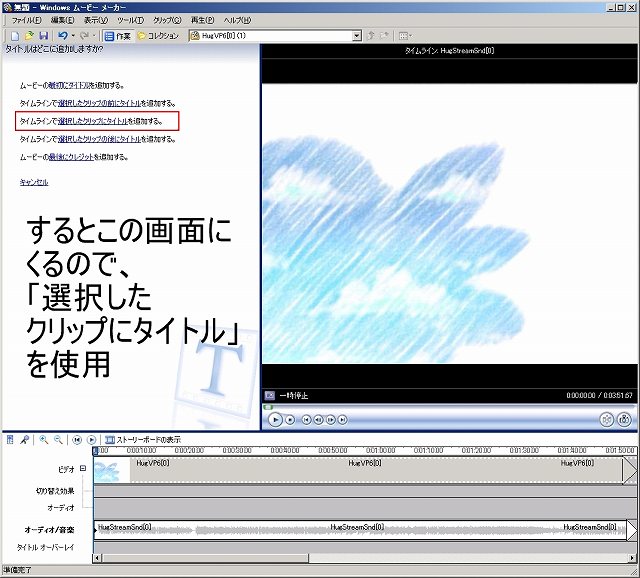Click the Open Project folder icon
The width and height of the screenshot is (640, 578).
pyautogui.click(x=29, y=36)
